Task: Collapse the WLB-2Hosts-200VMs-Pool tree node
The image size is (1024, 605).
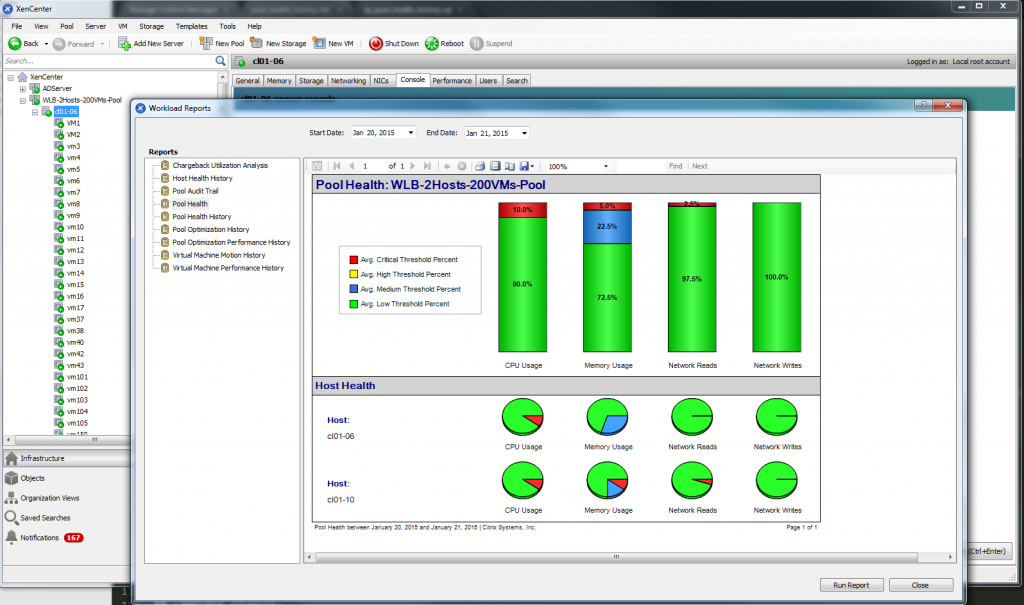Action: pos(23,100)
